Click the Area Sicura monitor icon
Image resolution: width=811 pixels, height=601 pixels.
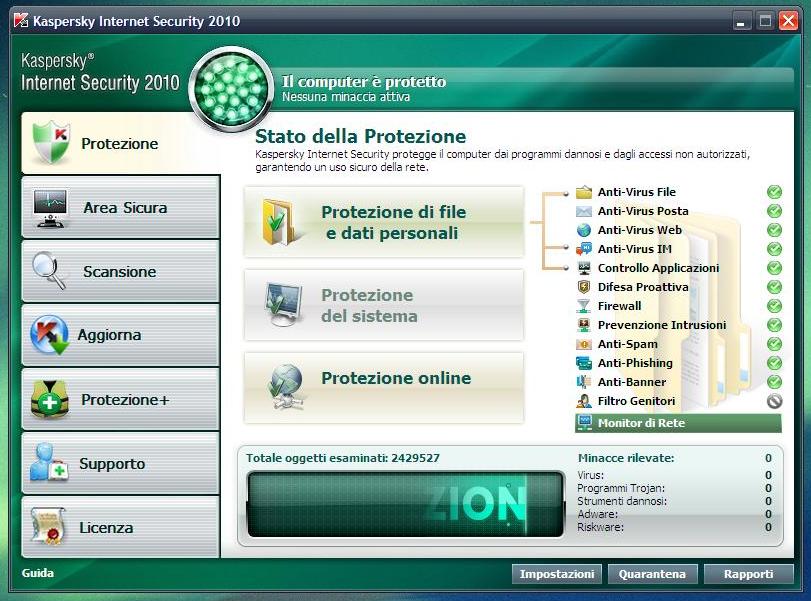pyautogui.click(x=50, y=208)
